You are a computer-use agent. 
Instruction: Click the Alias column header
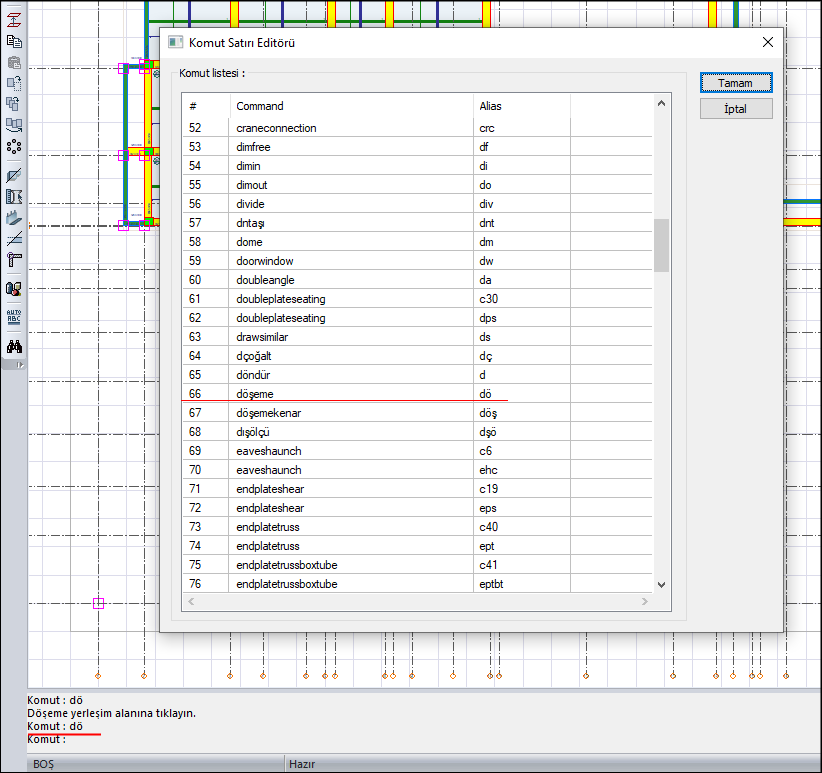click(490, 106)
